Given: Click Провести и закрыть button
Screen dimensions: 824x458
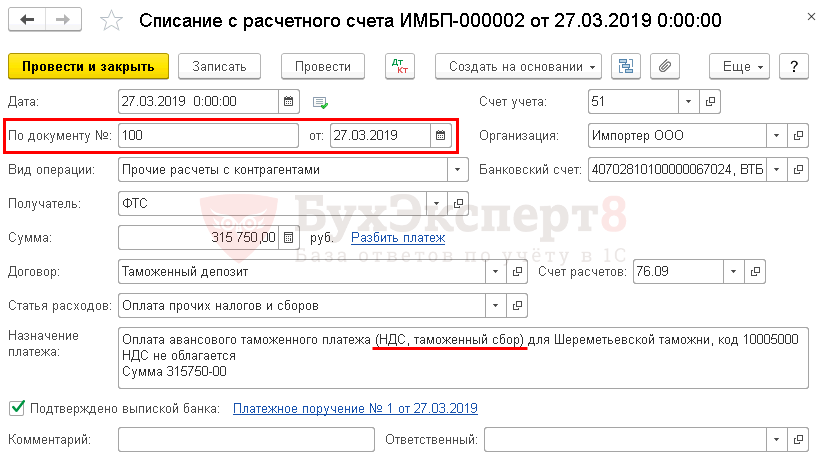Looking at the screenshot, I should click(x=88, y=67).
